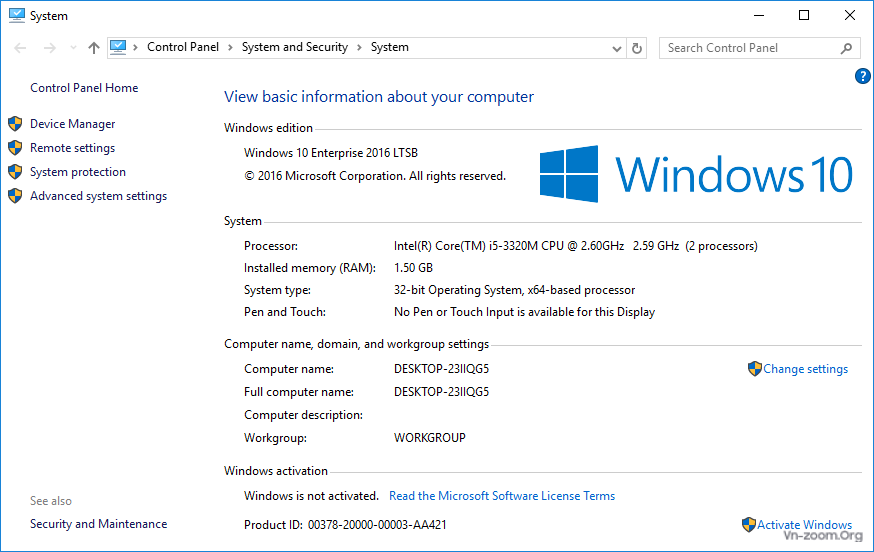
Task: Expand the address bar history dropdown
Action: click(x=616, y=49)
